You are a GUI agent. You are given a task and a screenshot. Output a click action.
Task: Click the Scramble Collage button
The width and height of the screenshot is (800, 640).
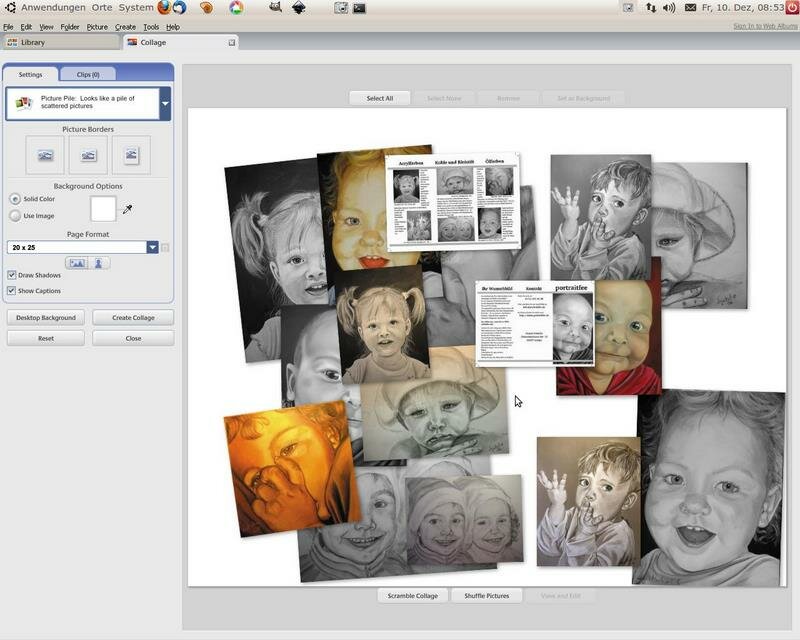(413, 596)
